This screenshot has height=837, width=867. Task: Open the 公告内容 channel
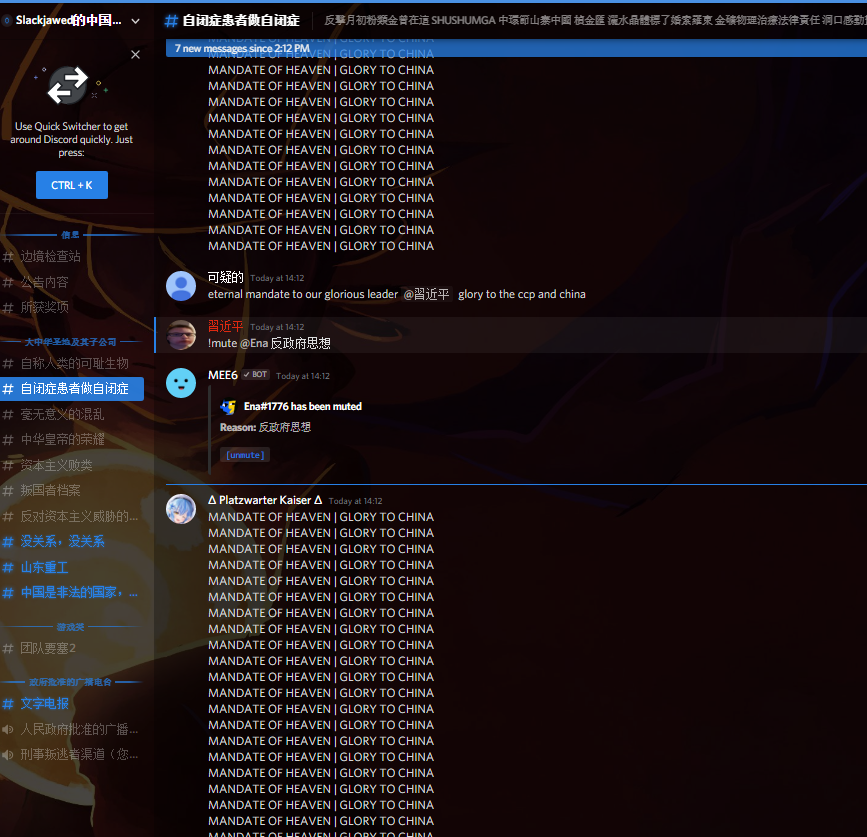[72, 282]
